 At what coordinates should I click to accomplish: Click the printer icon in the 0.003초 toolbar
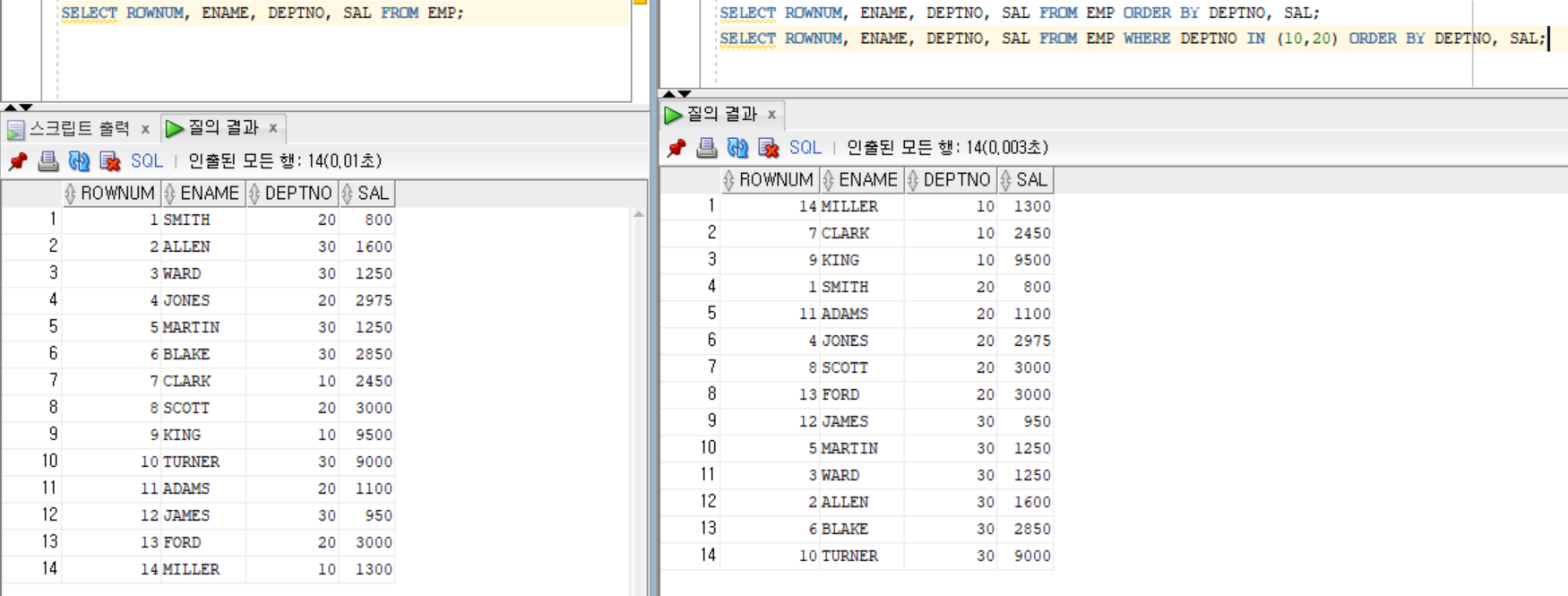[x=707, y=148]
